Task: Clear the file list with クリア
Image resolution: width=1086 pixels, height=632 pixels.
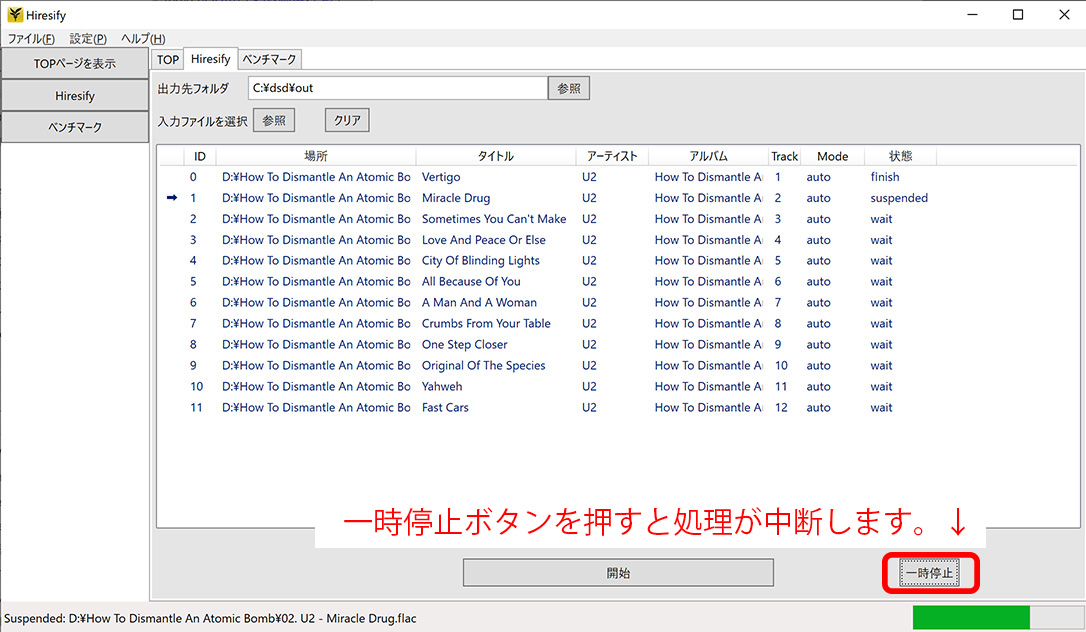Action: (x=347, y=120)
